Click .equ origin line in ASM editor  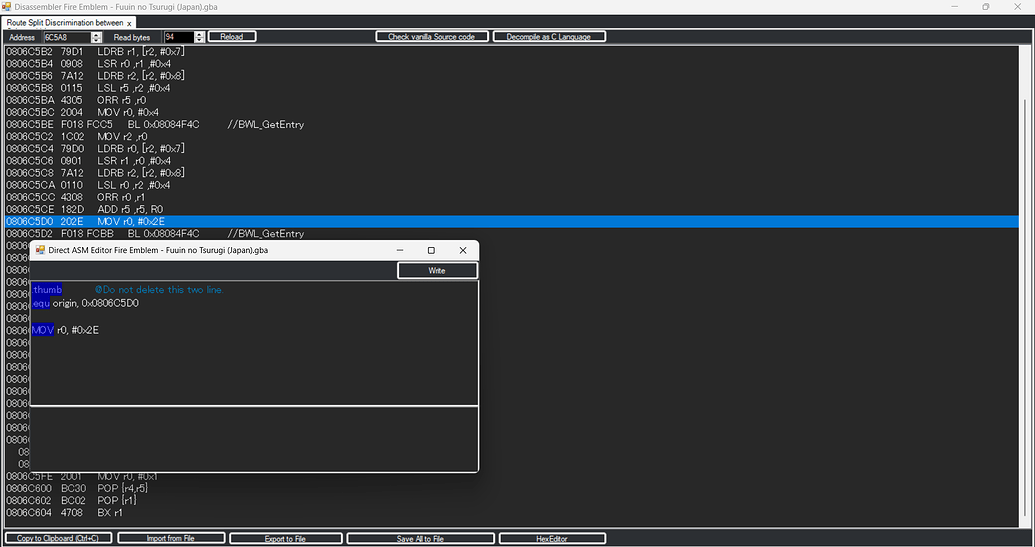(86, 304)
